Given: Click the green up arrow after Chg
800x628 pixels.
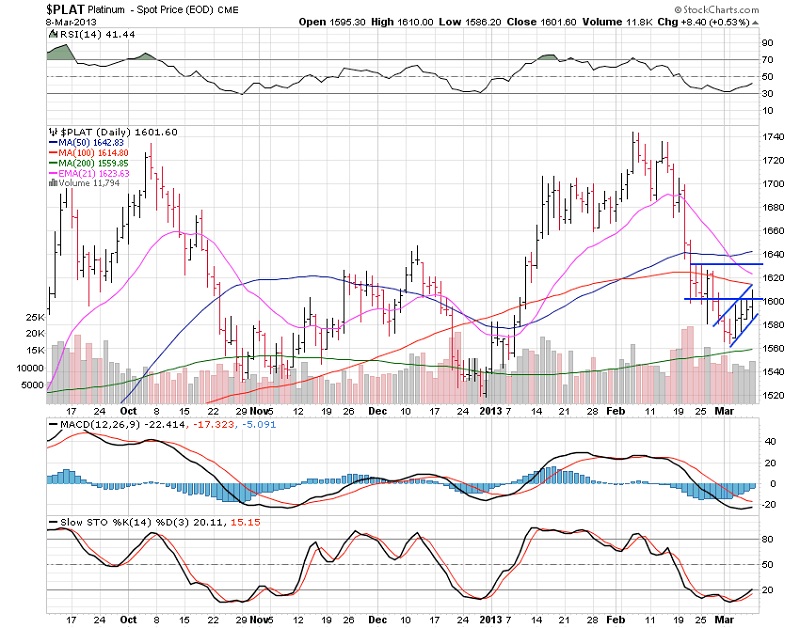Looking at the screenshot, I should [x=755, y=22].
